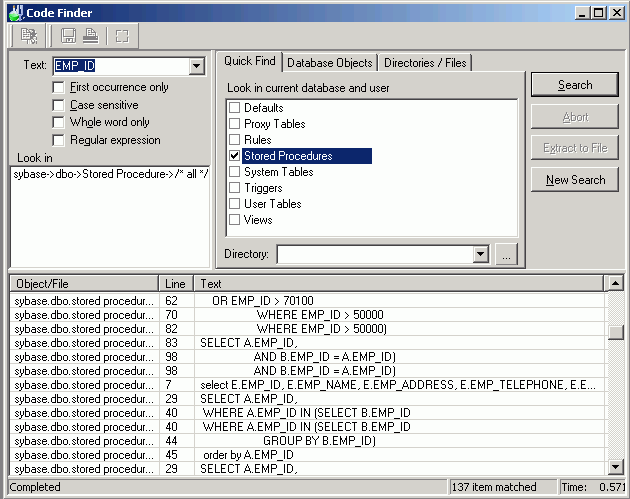The height and width of the screenshot is (499, 630).
Task: Click the dashed-square select icon in toolbar
Action: coord(122,36)
